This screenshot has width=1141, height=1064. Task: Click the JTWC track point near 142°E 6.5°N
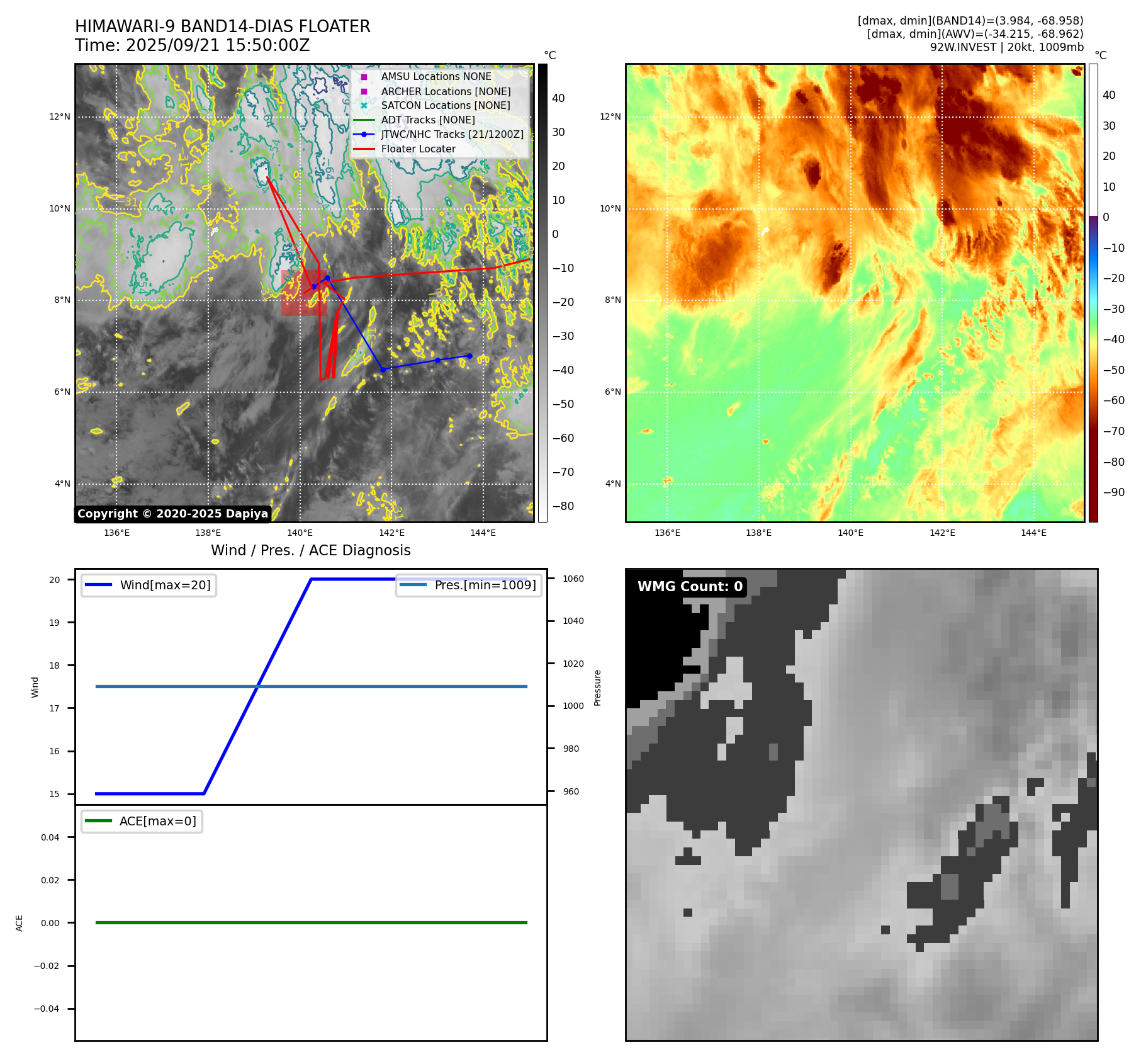(383, 370)
